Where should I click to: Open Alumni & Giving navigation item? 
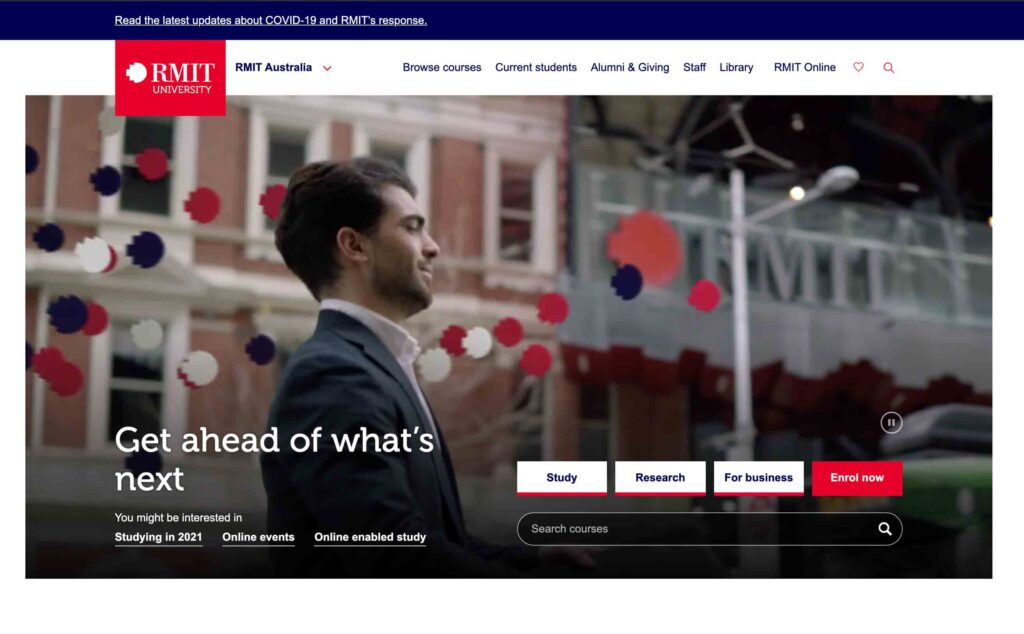click(630, 67)
